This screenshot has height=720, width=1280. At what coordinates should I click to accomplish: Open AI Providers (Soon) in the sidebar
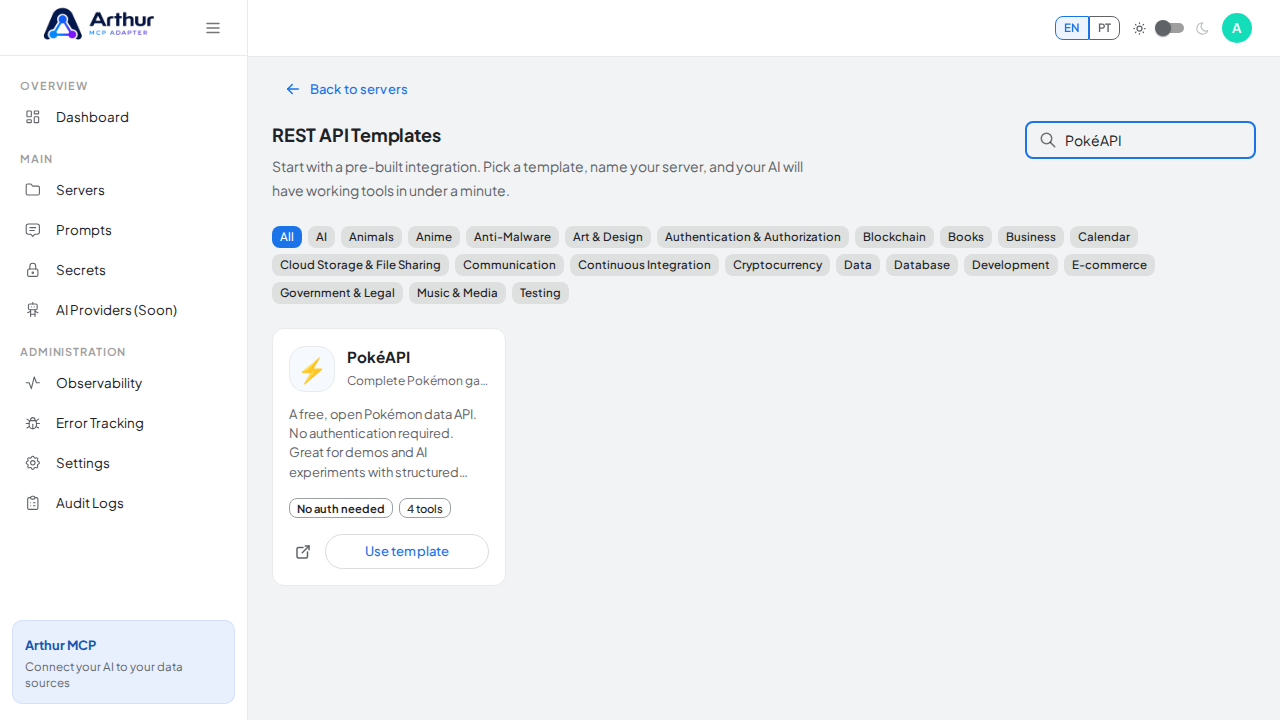(x=123, y=310)
